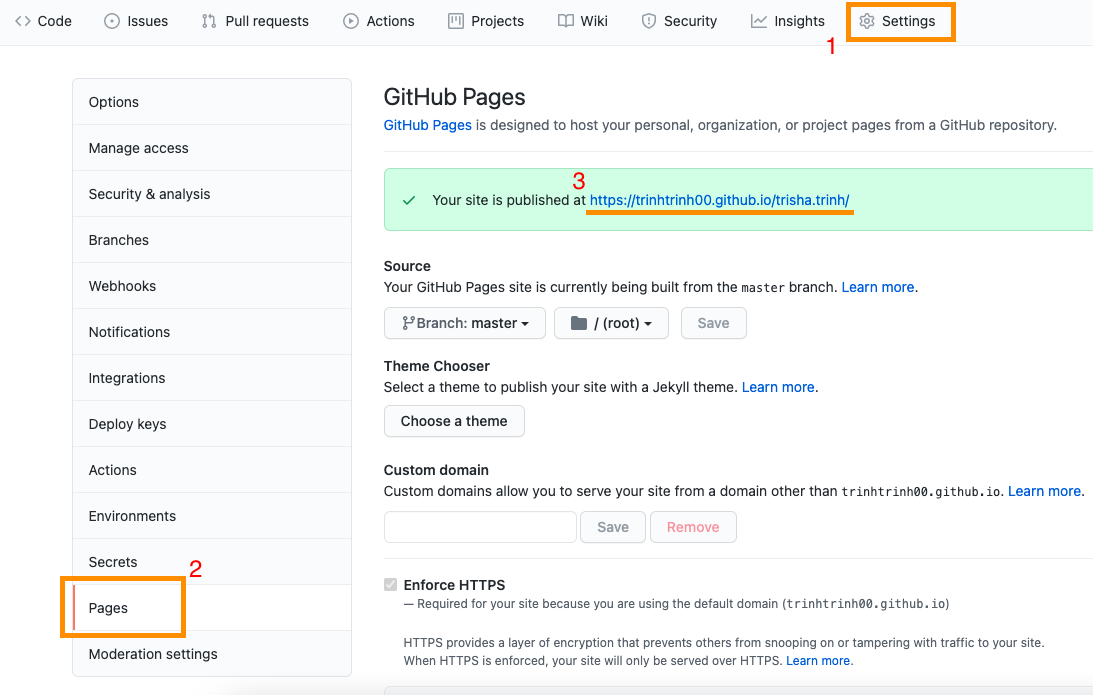The width and height of the screenshot is (1093, 695).
Task: Click the Wiki book icon
Action: click(x=565, y=21)
